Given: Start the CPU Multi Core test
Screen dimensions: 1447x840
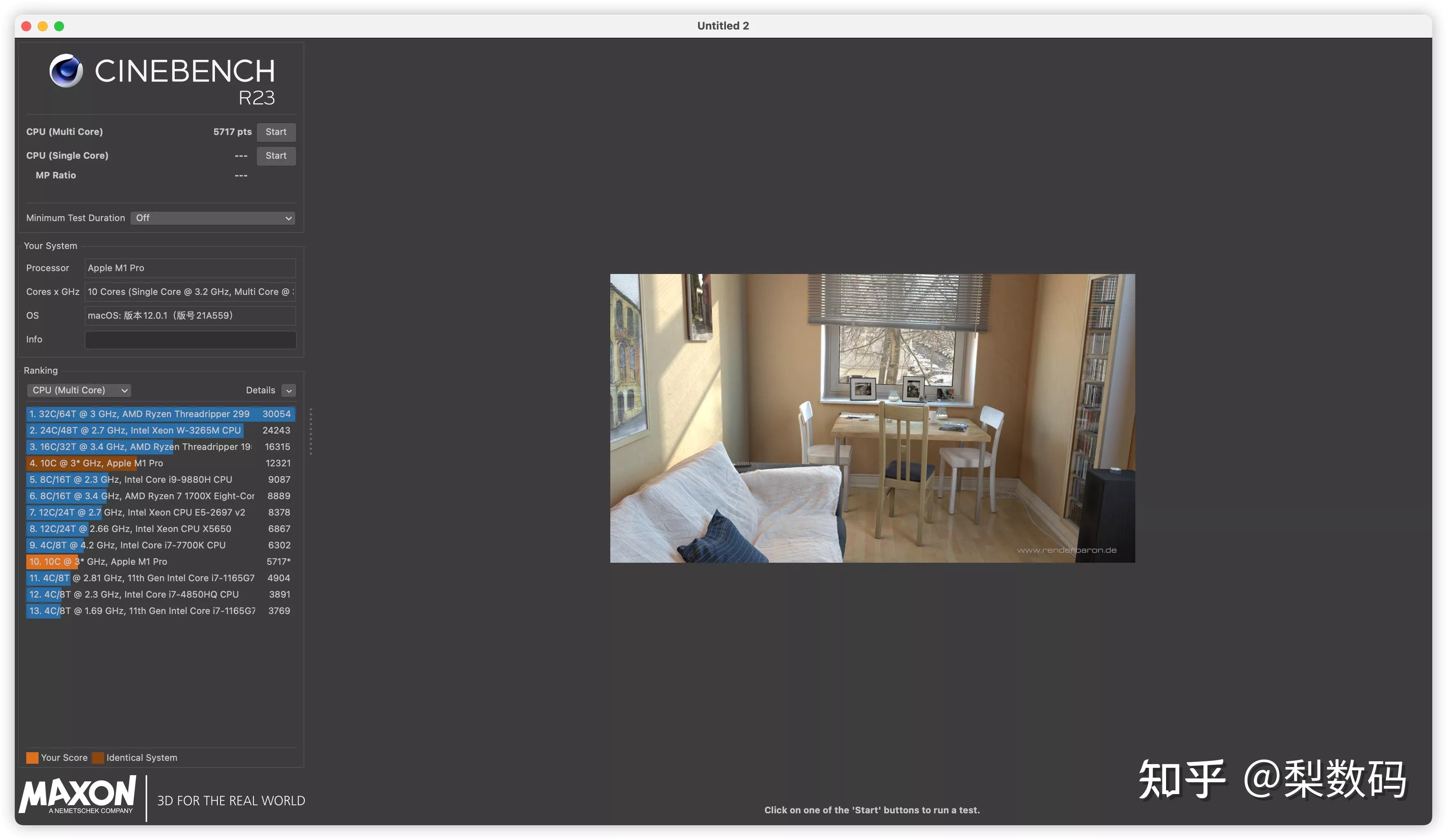Looking at the screenshot, I should point(276,132).
